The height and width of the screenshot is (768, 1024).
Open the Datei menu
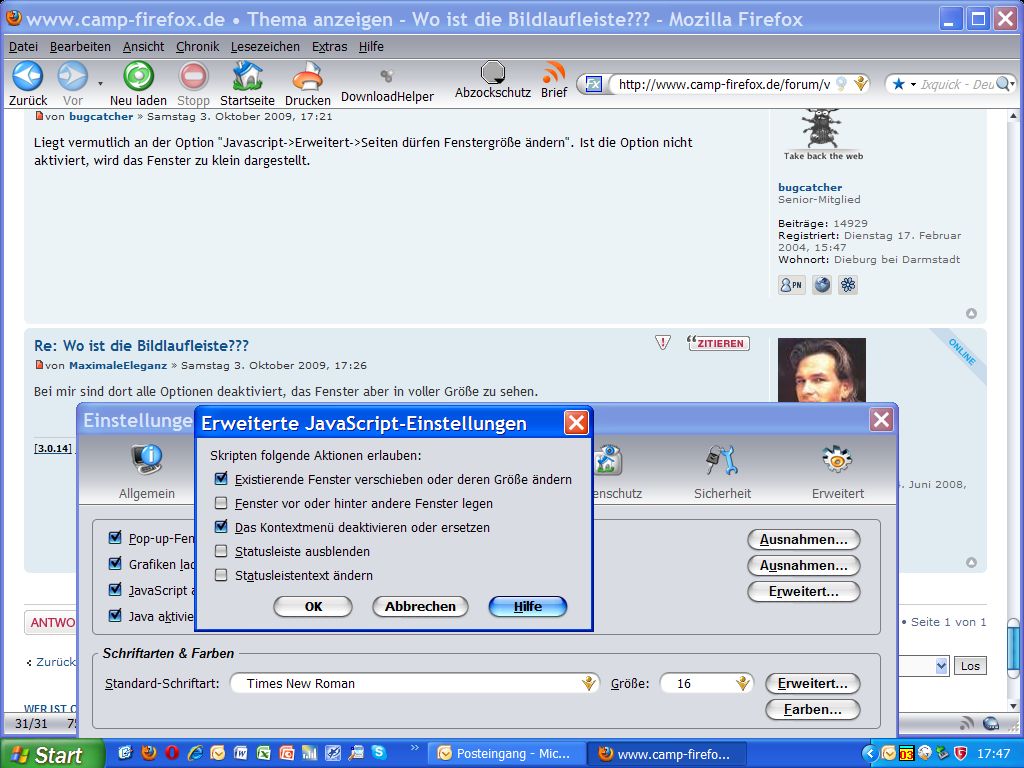(x=23, y=46)
